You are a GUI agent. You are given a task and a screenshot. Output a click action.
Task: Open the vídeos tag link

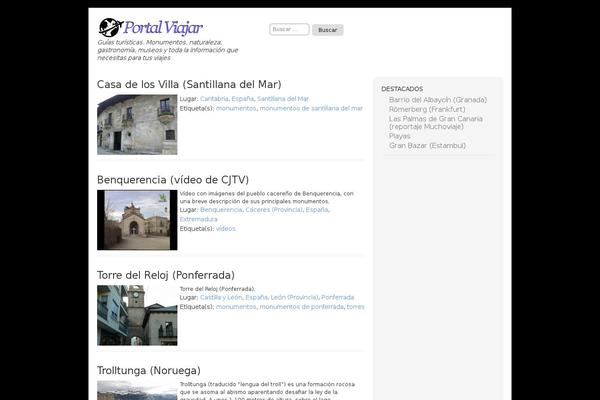tap(226, 229)
